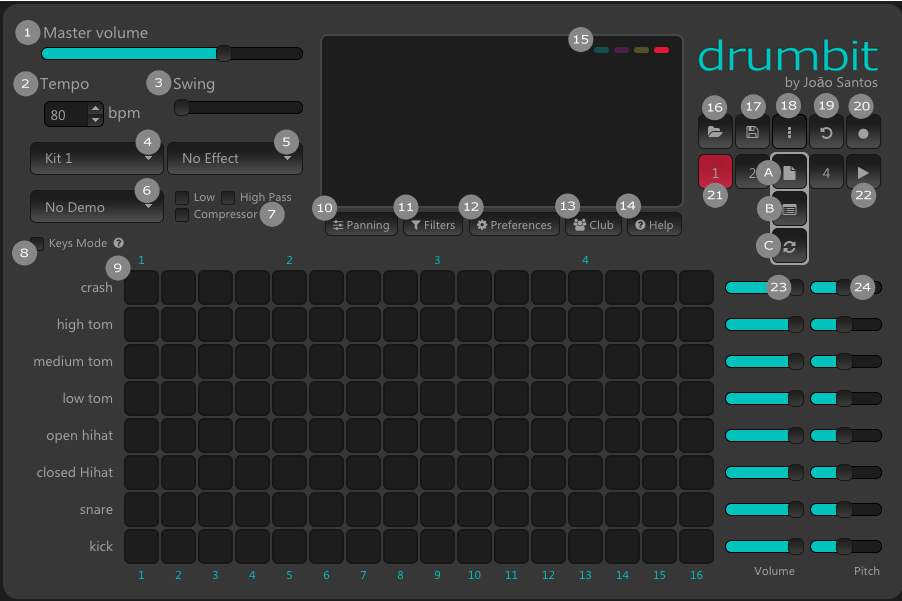The image size is (902, 601).
Task: Adjust the high tom volume slider
Action: pos(764,324)
